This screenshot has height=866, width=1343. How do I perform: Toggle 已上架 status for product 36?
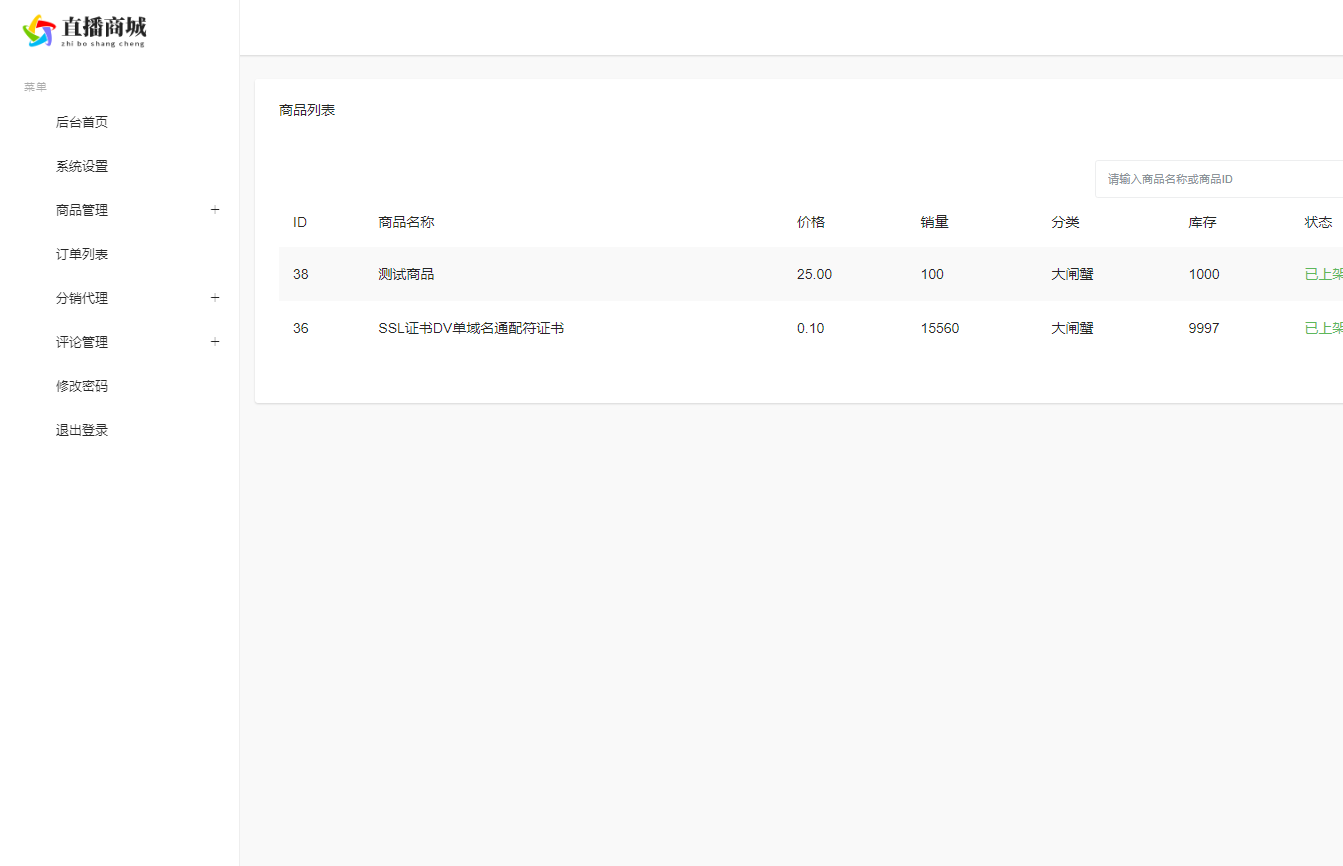pyautogui.click(x=1323, y=328)
